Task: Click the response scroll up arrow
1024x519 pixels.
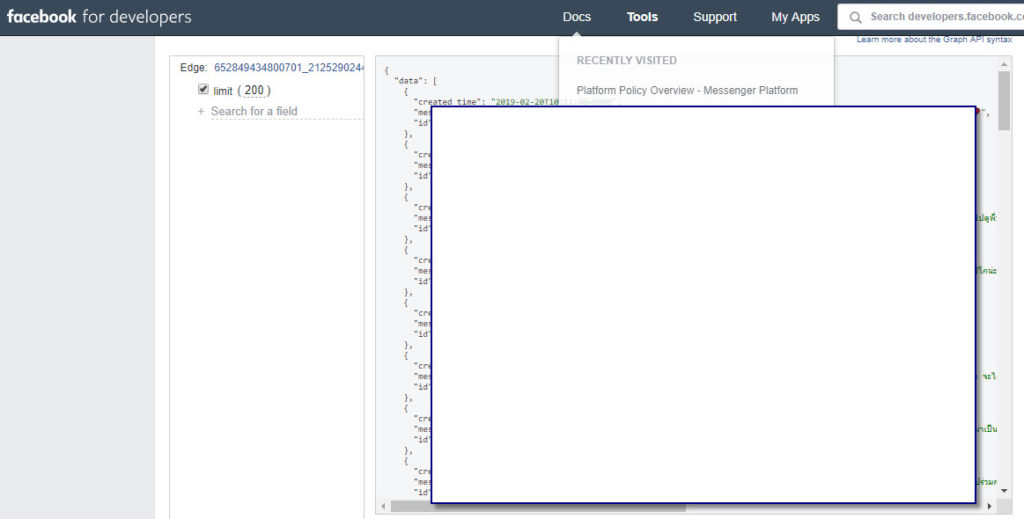Action: [x=1004, y=65]
